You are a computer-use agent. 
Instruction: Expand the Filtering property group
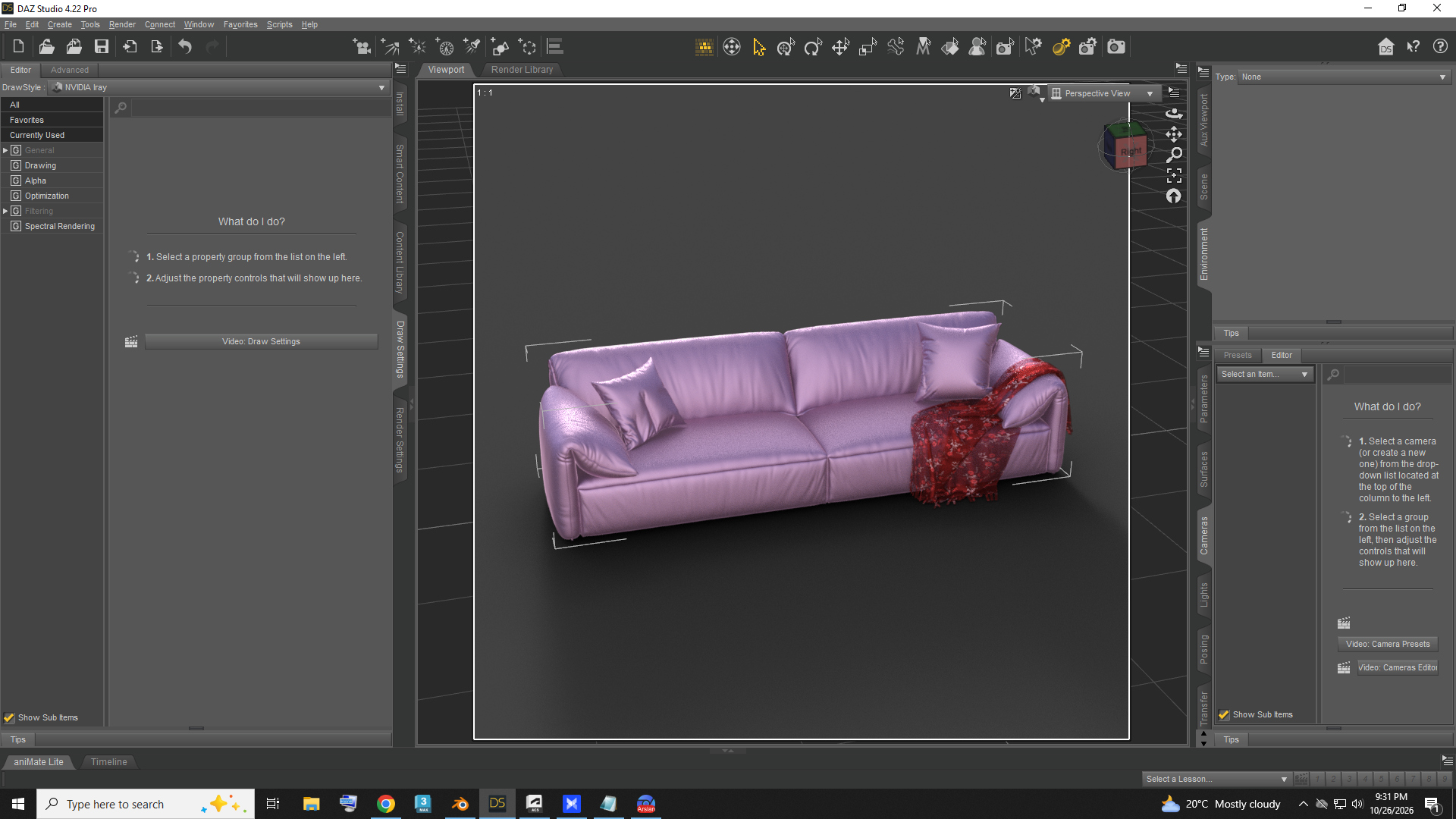[5, 211]
